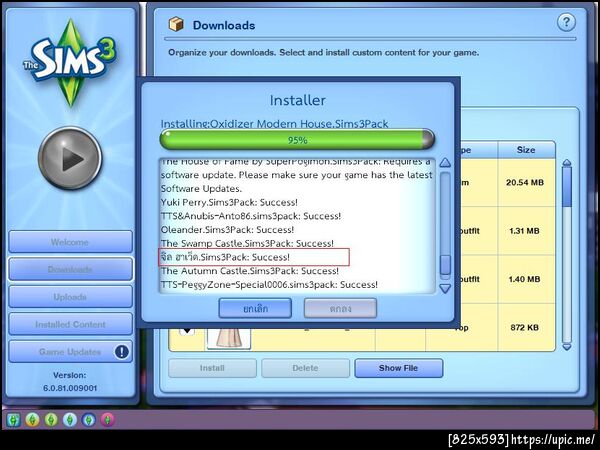Open the help question mark icon
This screenshot has height=450, width=600.
pyautogui.click(x=566, y=23)
